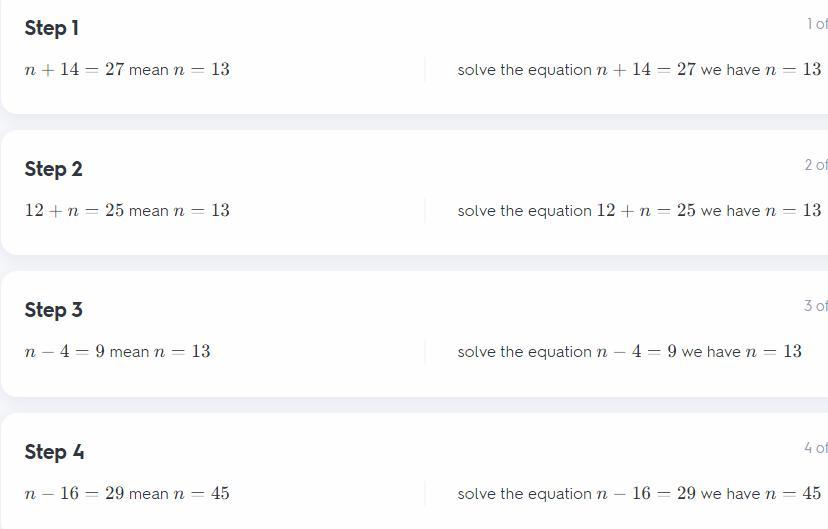Click explanation solving n + 14 = 27
828x529 pixels.
639,69
